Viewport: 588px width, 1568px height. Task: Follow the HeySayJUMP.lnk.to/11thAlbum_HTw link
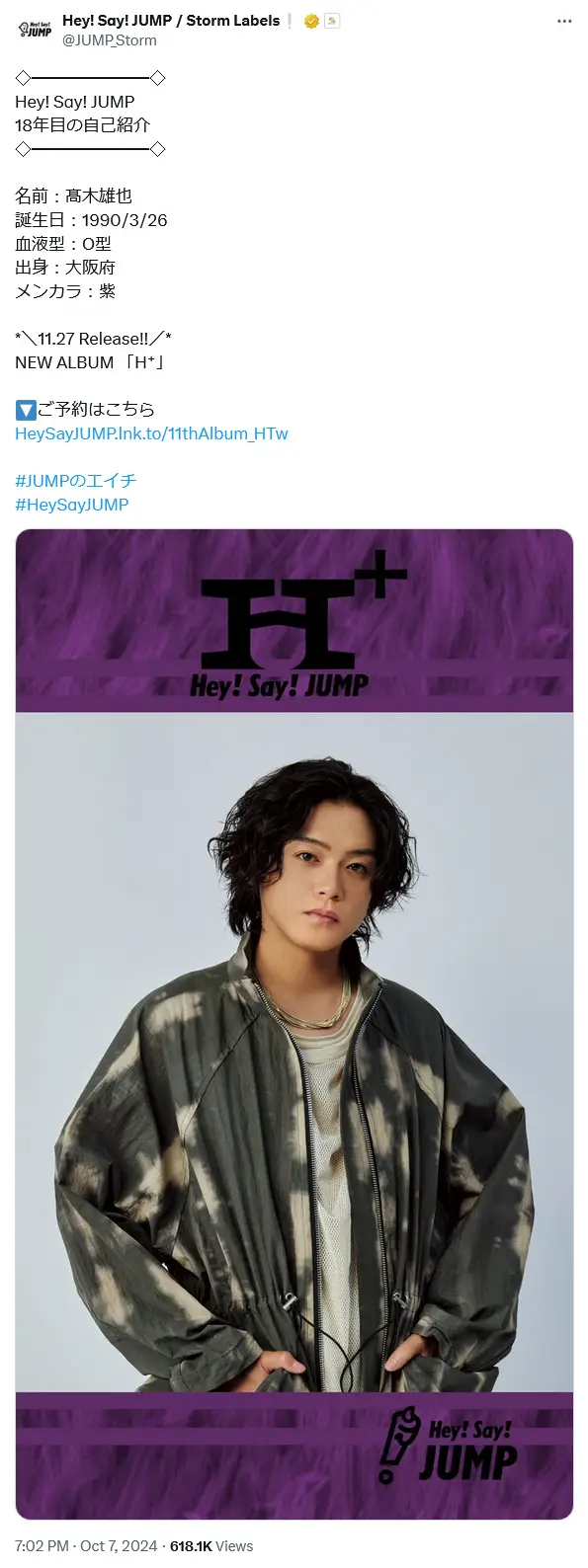click(x=151, y=433)
